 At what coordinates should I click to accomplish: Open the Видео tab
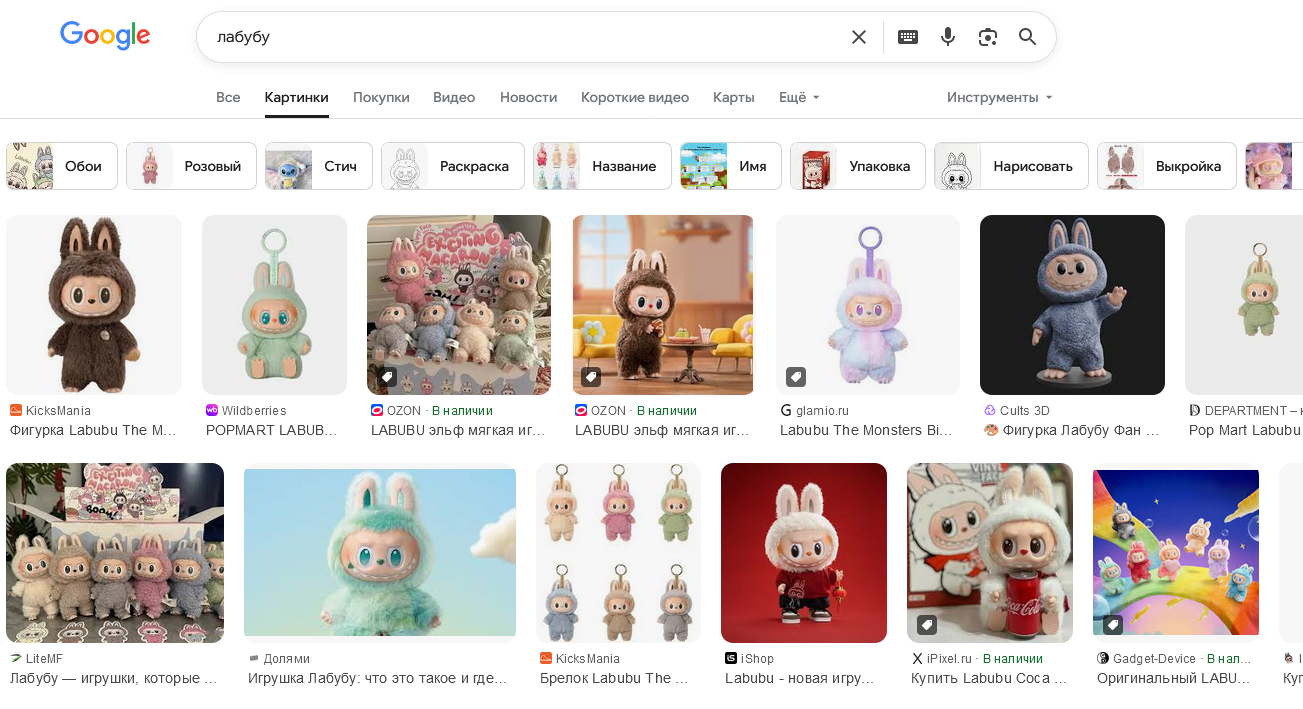point(454,97)
